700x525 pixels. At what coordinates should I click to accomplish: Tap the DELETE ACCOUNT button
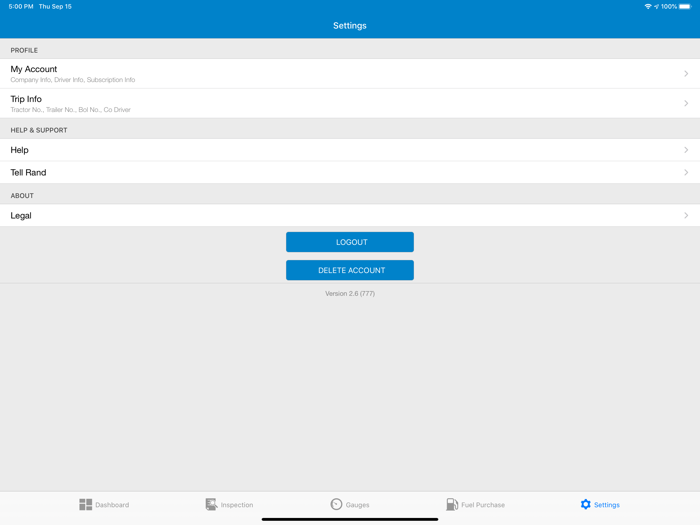350,270
